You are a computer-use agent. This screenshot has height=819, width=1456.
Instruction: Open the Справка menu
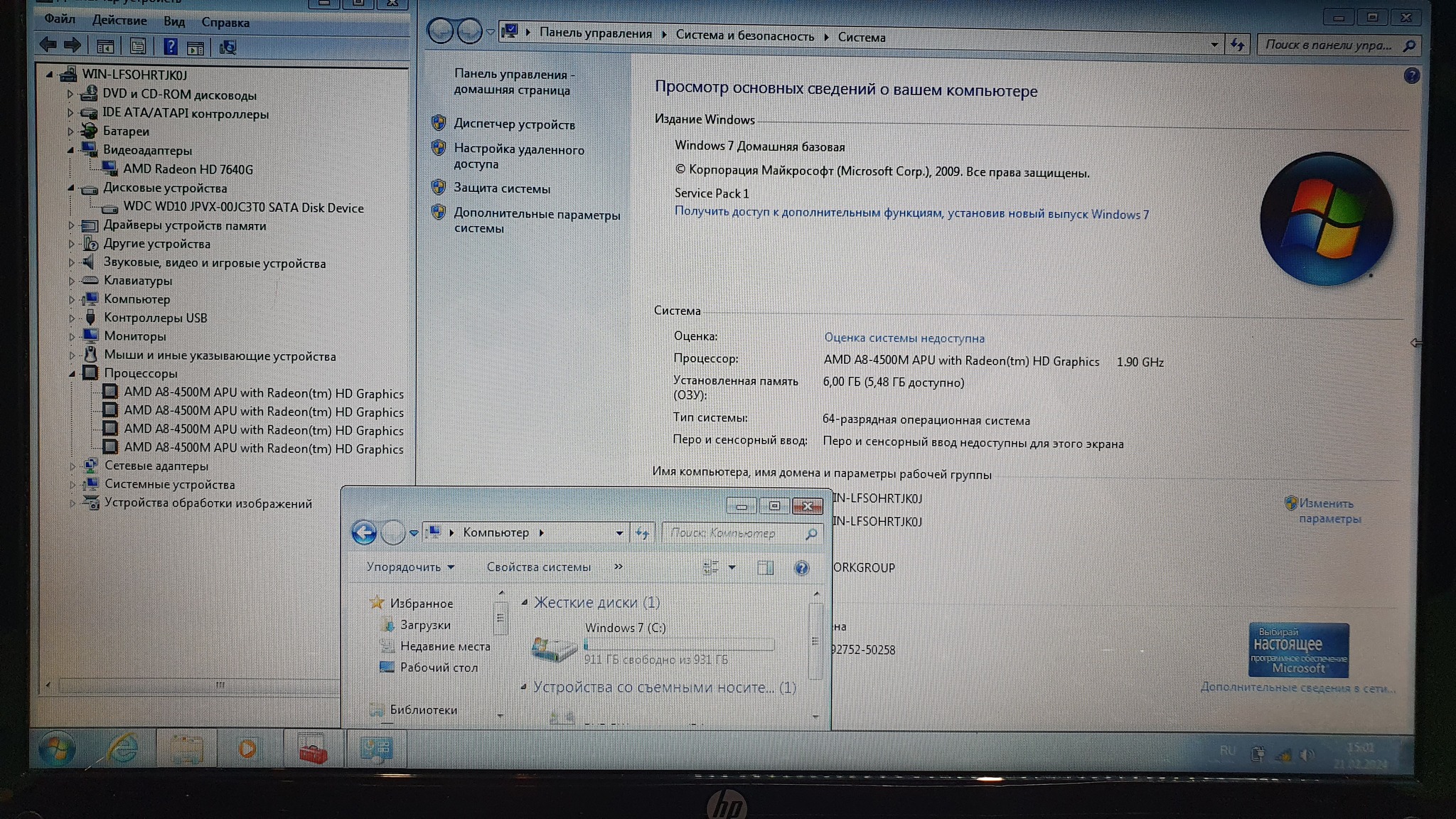(x=225, y=22)
